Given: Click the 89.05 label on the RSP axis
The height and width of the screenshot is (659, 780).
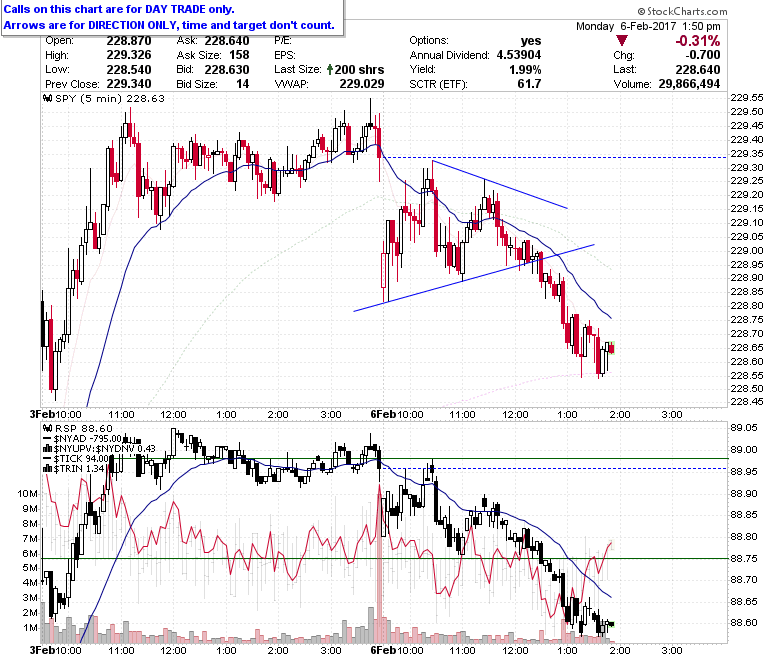Looking at the screenshot, I should [x=744, y=428].
